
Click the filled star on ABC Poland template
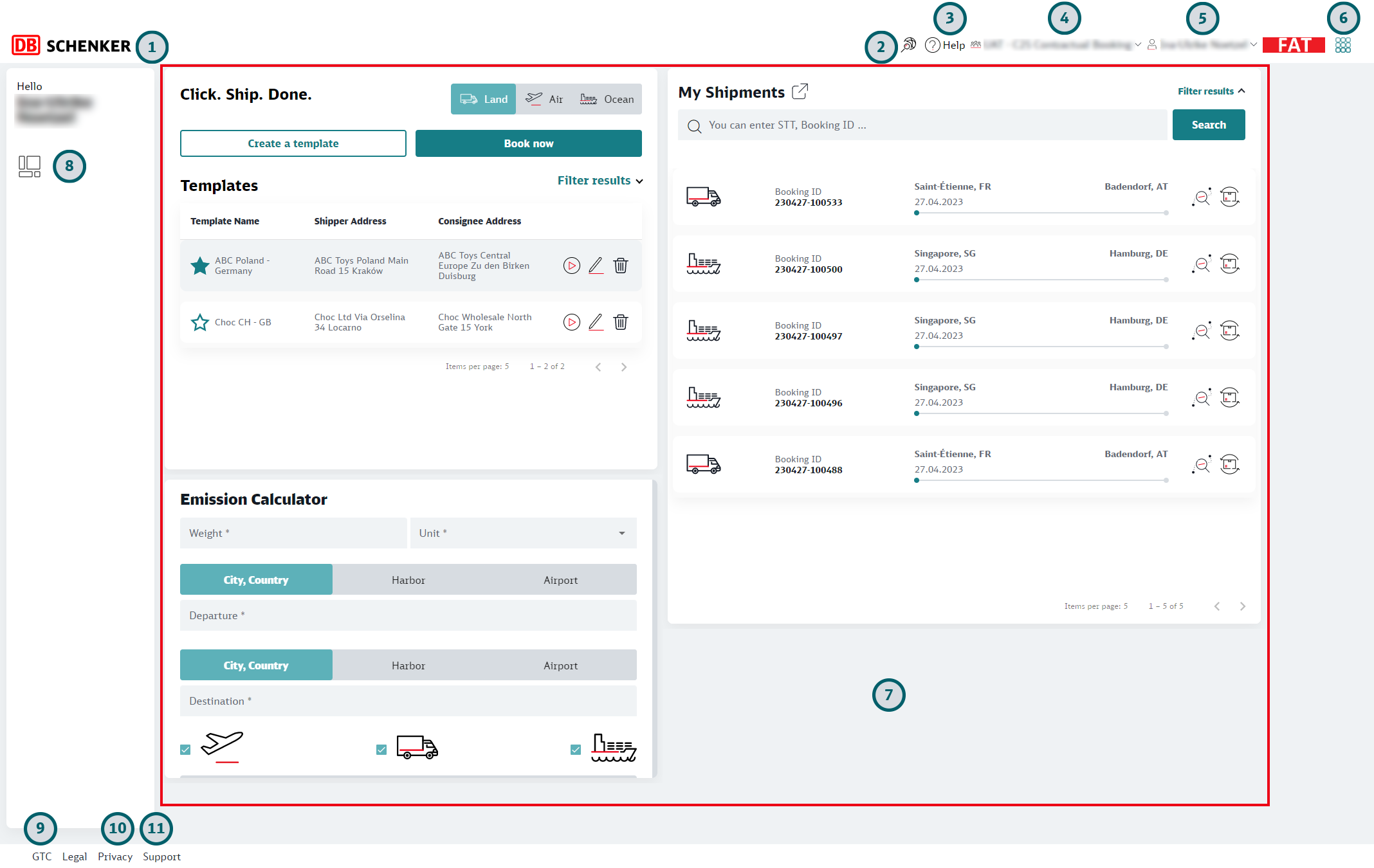200,266
